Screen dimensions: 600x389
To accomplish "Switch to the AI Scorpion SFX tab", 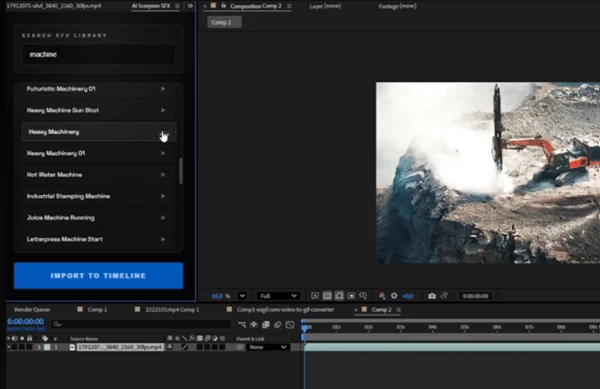I will pyautogui.click(x=151, y=6).
